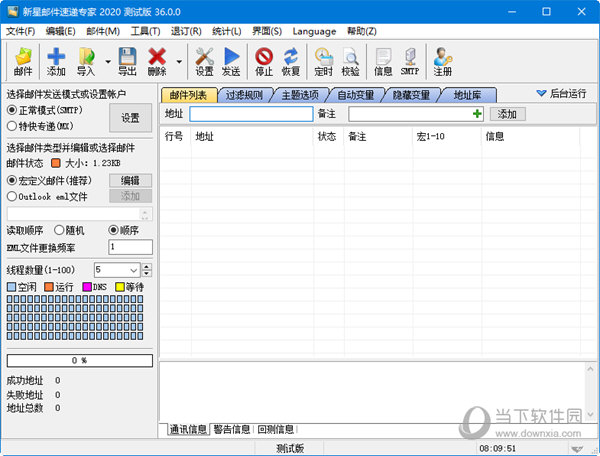
Task: Expand the 导入 dropdown arrow
Action: tap(108, 62)
